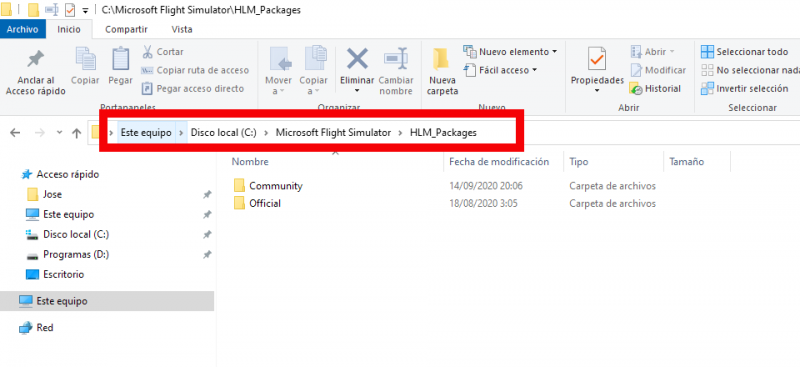The image size is (800, 367).
Task: Open recent locations dropdown chevron
Action: [59, 133]
